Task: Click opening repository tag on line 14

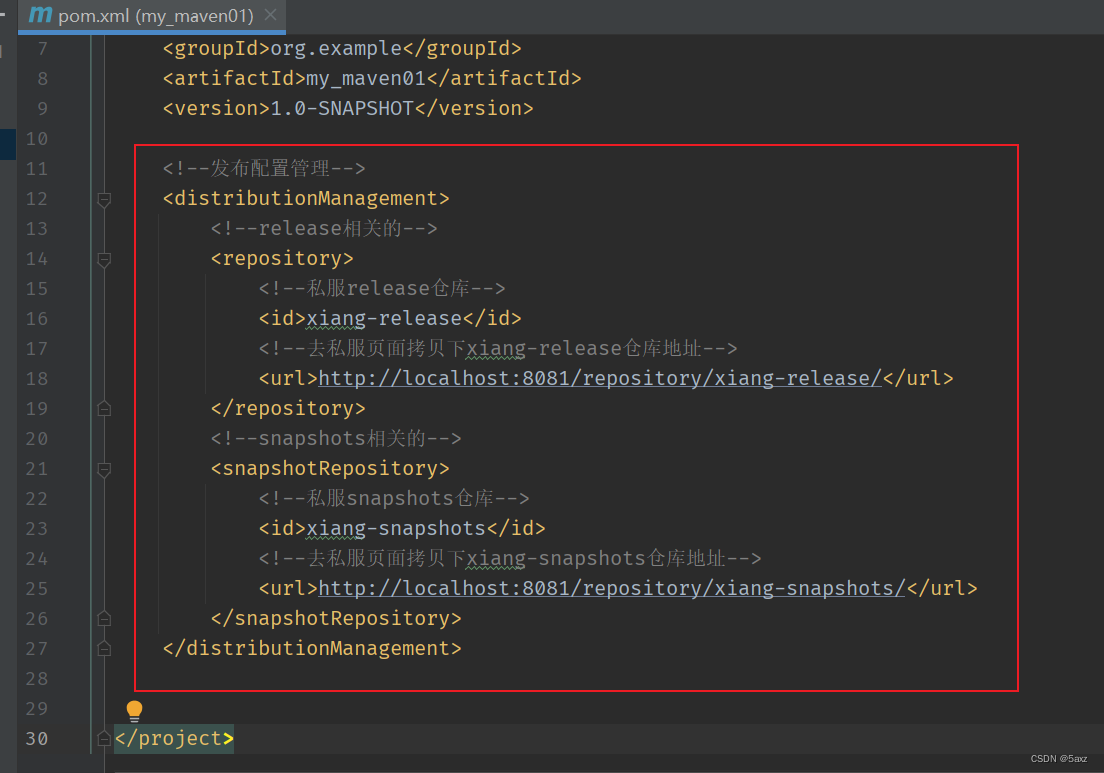Action: point(282,258)
